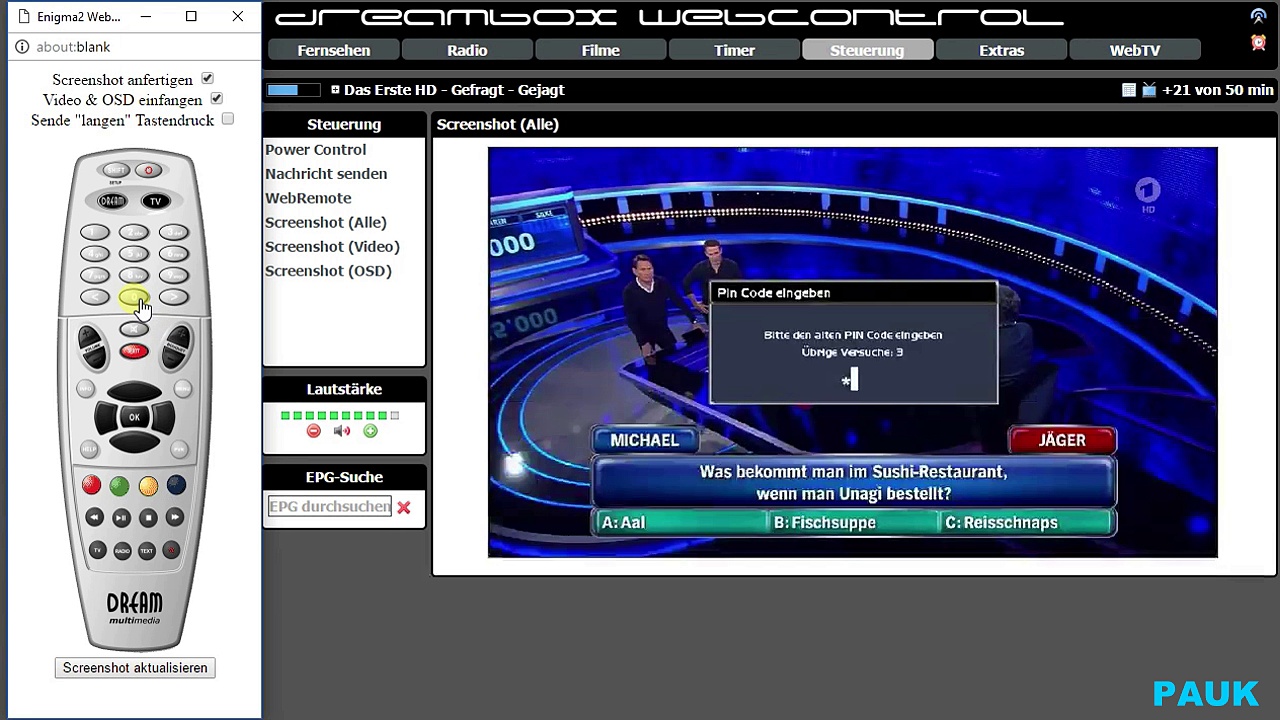Click the volume mute speaker icon
Image resolution: width=1280 pixels, height=720 pixels.
pos(342,431)
